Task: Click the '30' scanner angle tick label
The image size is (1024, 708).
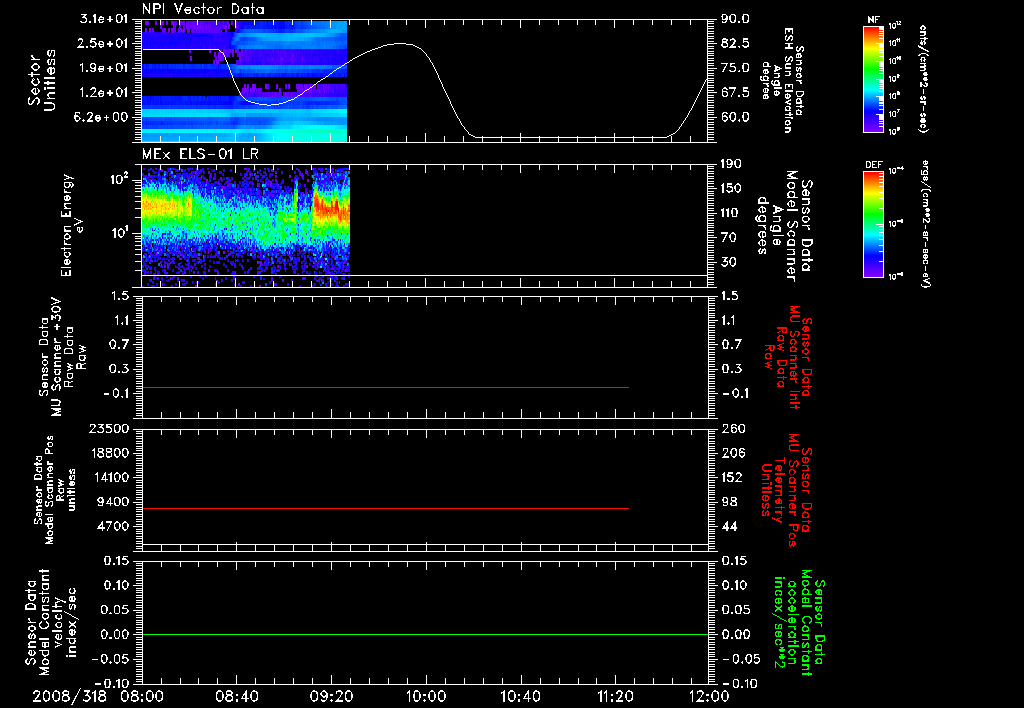Action: click(x=728, y=262)
